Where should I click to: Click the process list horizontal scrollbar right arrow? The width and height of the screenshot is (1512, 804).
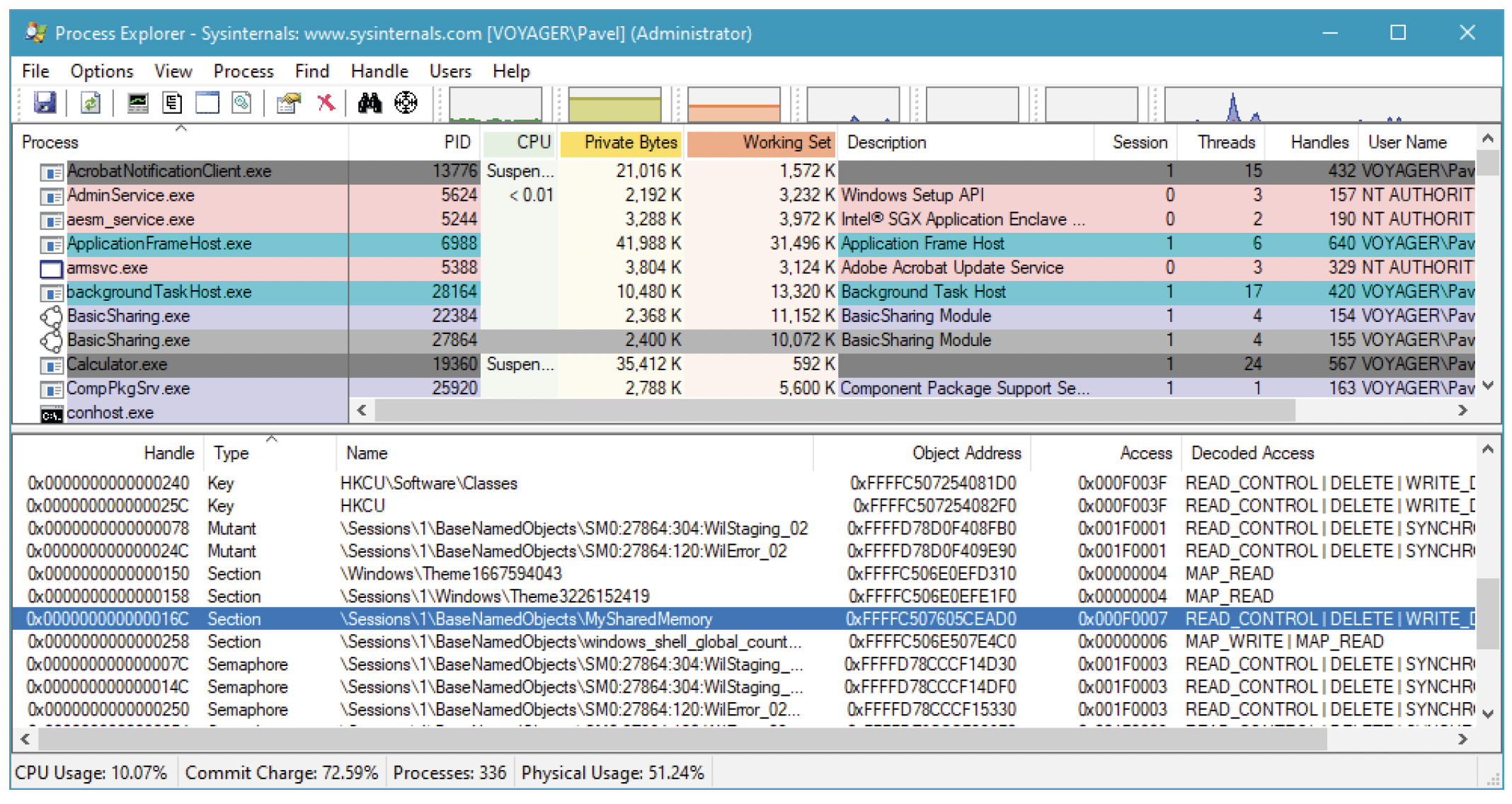(1463, 410)
